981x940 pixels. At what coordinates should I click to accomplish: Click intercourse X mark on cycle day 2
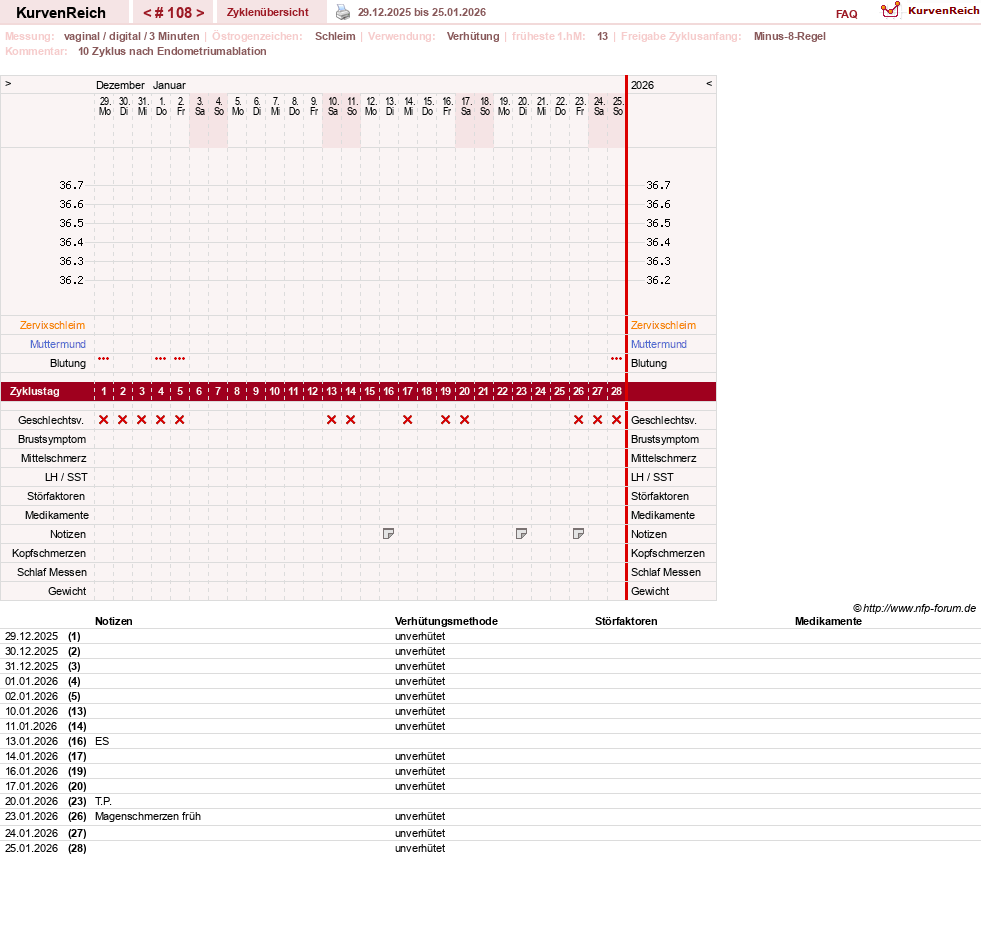pos(123,419)
